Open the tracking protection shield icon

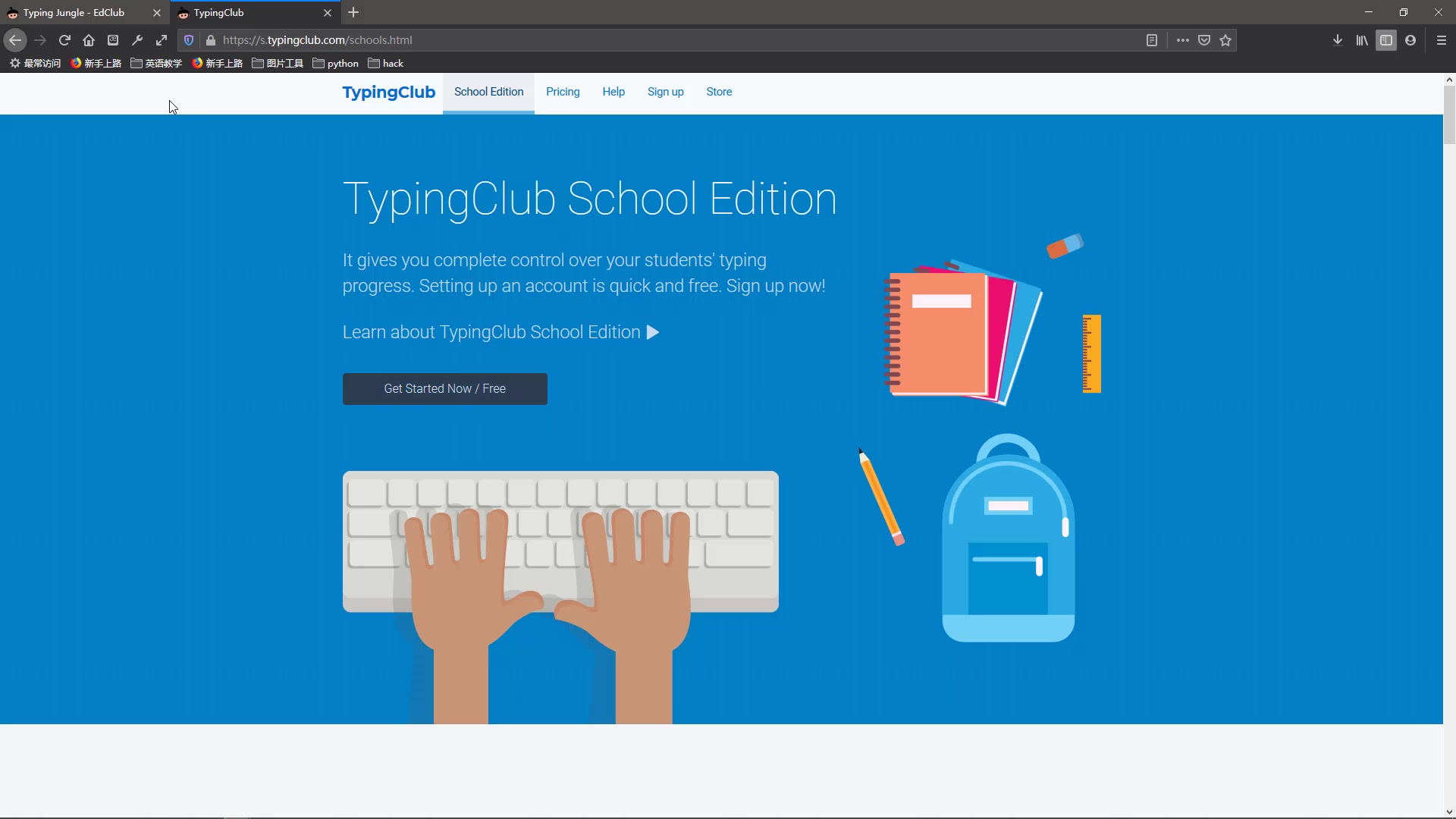click(x=189, y=40)
